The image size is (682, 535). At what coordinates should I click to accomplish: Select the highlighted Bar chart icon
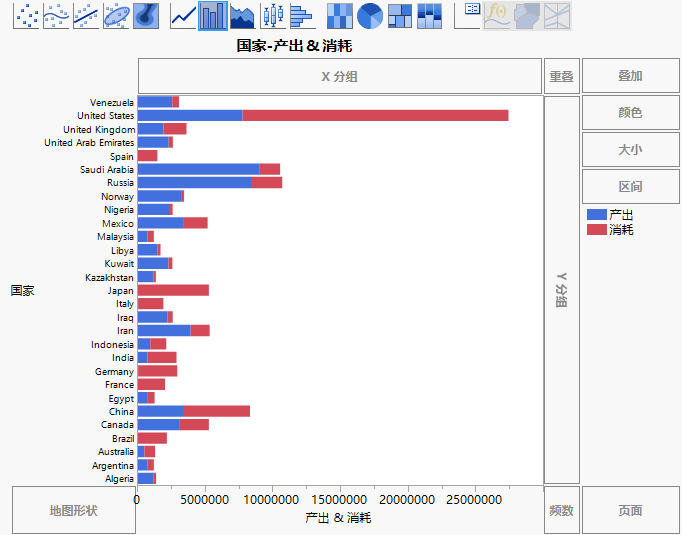tap(212, 15)
